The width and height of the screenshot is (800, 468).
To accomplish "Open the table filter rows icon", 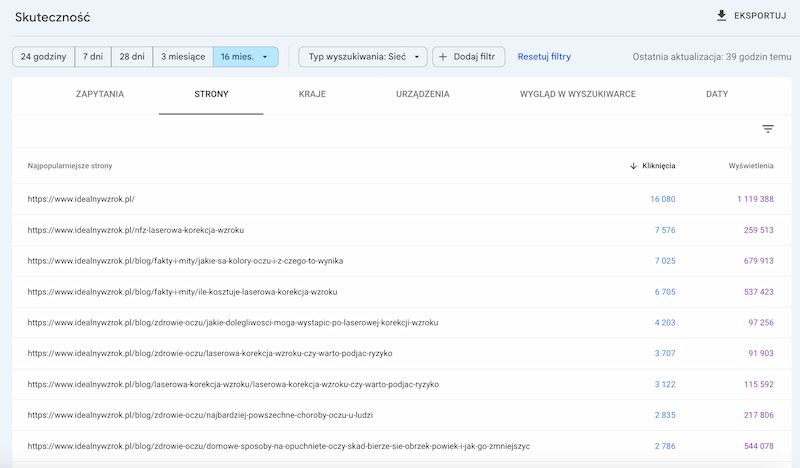I will point(768,129).
